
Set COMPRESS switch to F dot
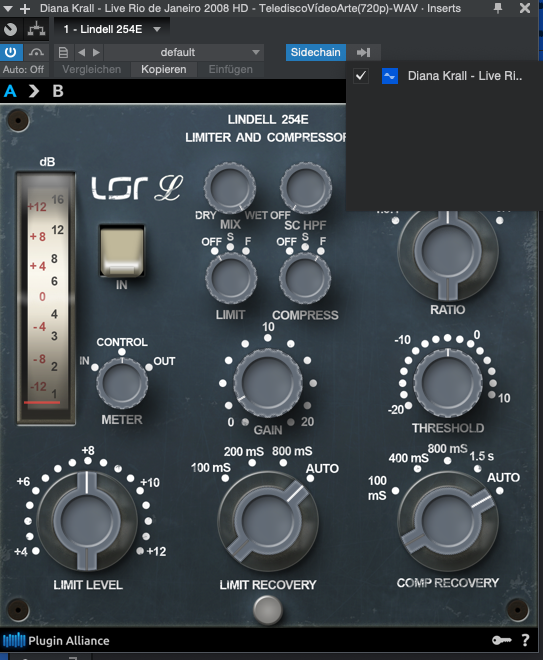click(321, 251)
